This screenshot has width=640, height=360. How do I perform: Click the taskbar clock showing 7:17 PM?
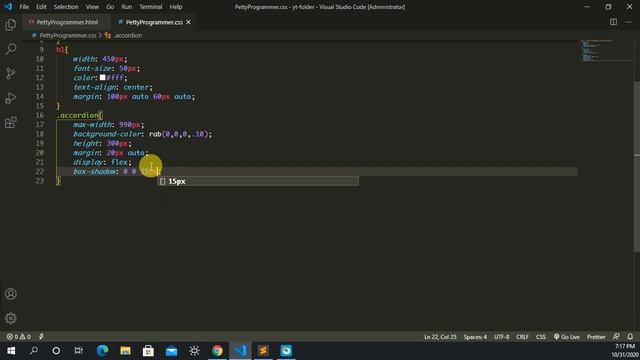click(x=624, y=346)
